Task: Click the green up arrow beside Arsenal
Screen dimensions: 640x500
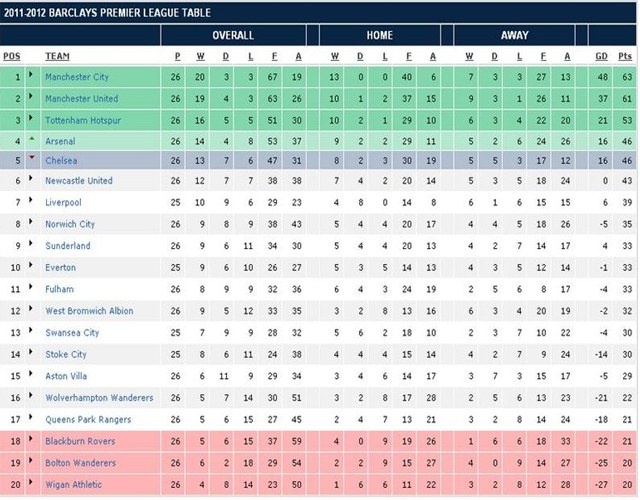Action: pyautogui.click(x=31, y=141)
